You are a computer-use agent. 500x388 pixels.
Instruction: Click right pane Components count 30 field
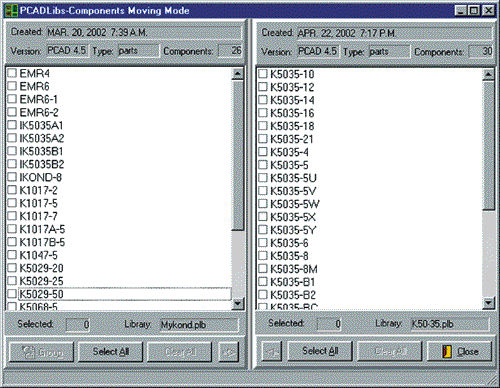pyautogui.click(x=481, y=51)
